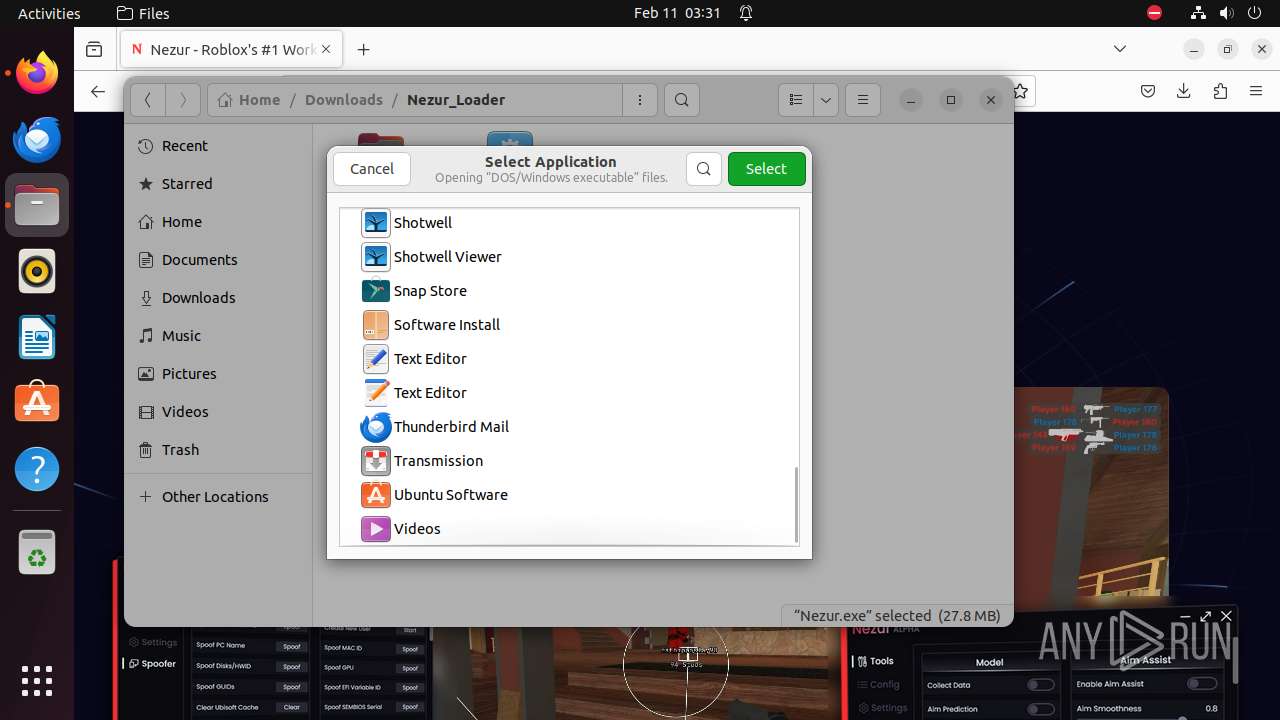This screenshot has height=720, width=1280.
Task: Open a new Firefox tab
Action: pos(364,49)
